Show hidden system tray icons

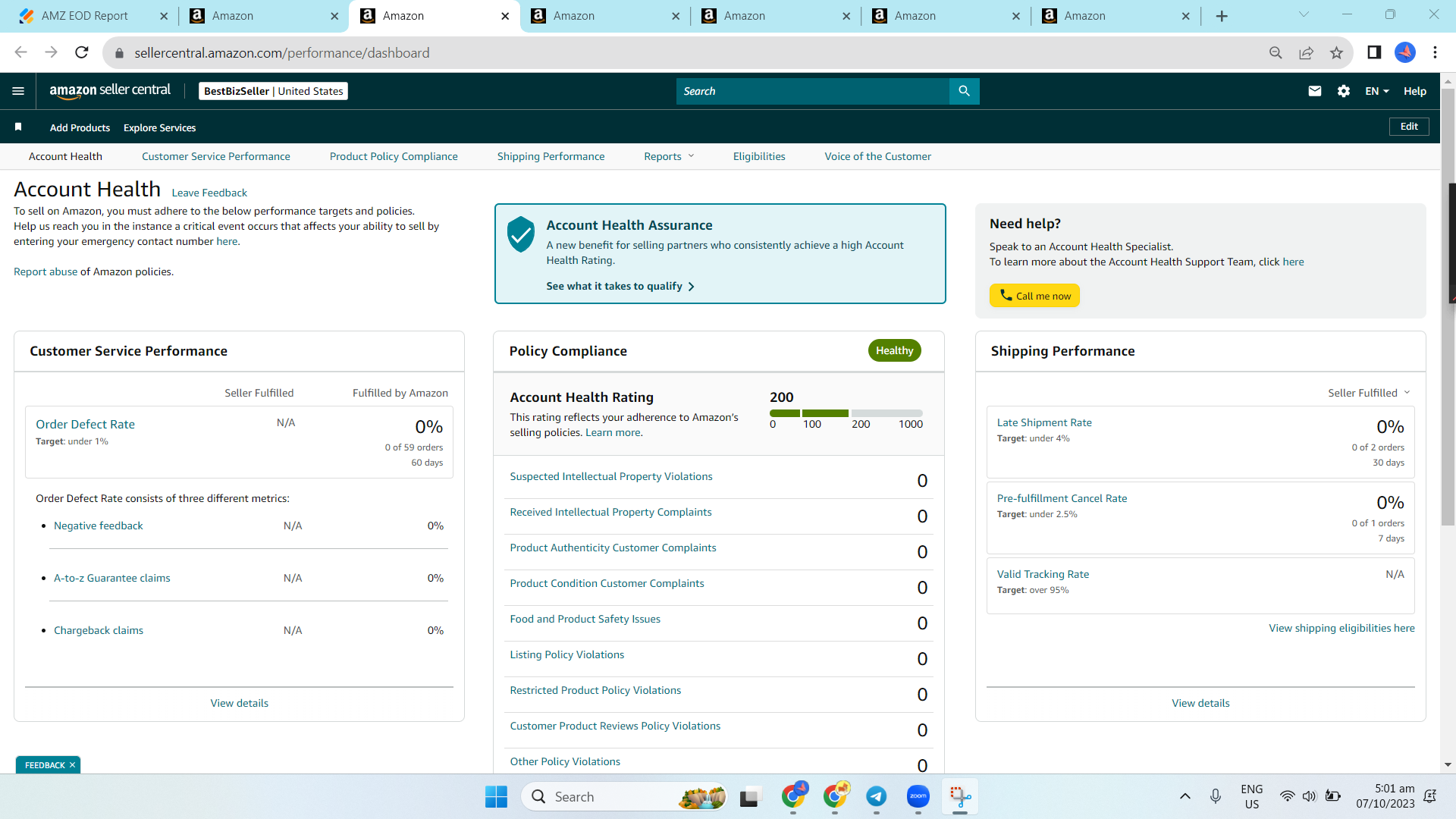pyautogui.click(x=1185, y=796)
